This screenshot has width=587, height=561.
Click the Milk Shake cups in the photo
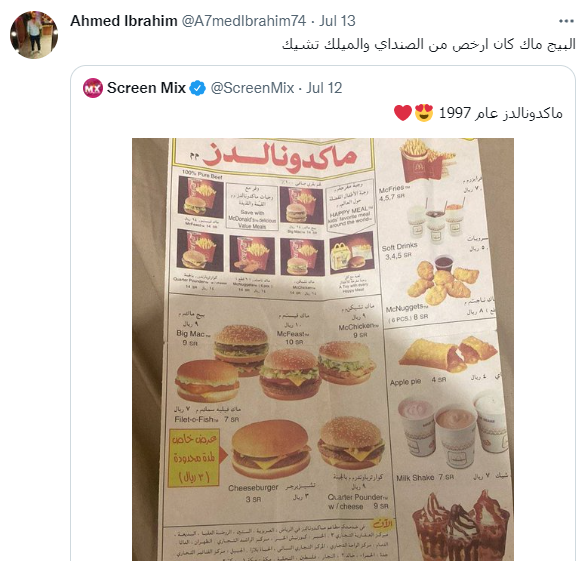pyautogui.click(x=453, y=430)
